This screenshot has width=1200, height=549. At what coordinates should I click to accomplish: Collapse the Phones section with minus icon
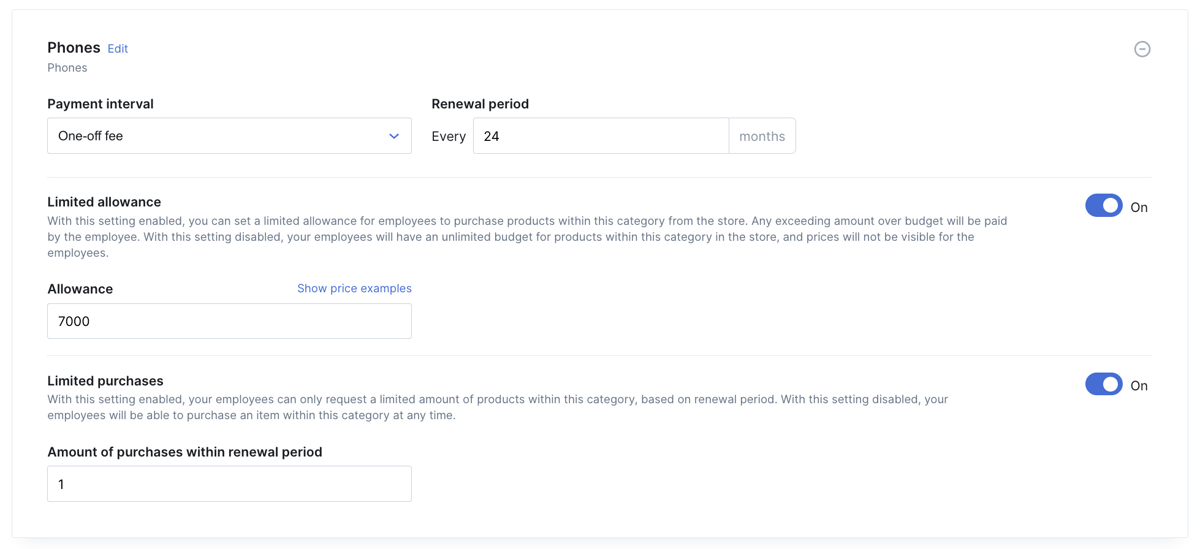click(x=1142, y=49)
